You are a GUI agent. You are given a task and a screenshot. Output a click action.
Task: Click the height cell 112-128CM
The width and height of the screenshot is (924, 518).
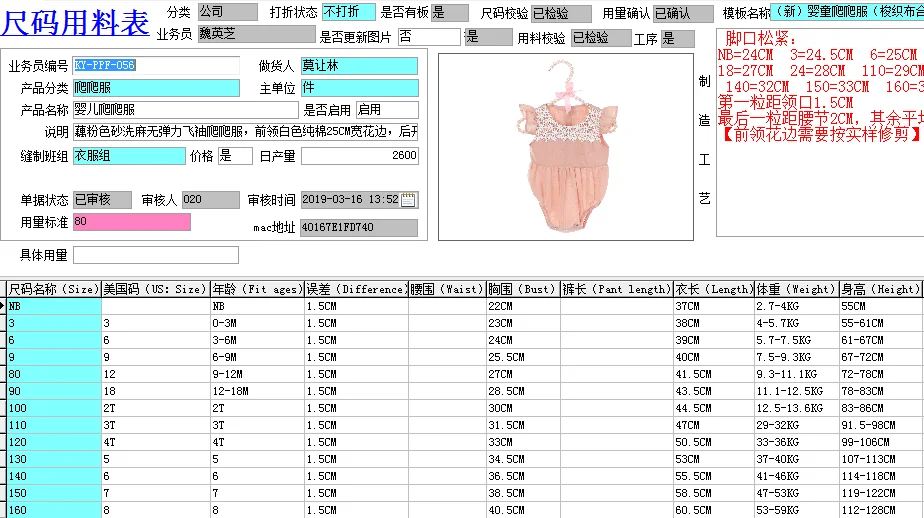point(882,510)
